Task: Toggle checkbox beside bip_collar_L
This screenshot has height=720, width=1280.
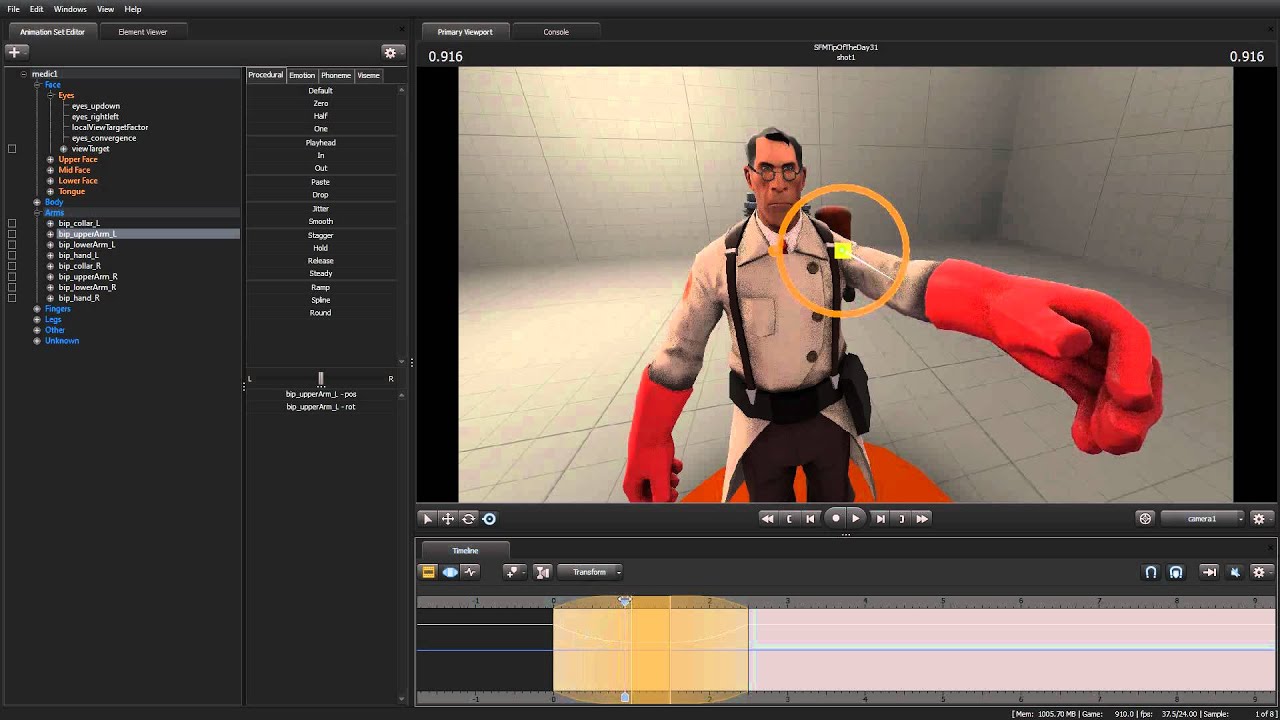Action: pyautogui.click(x=12, y=223)
